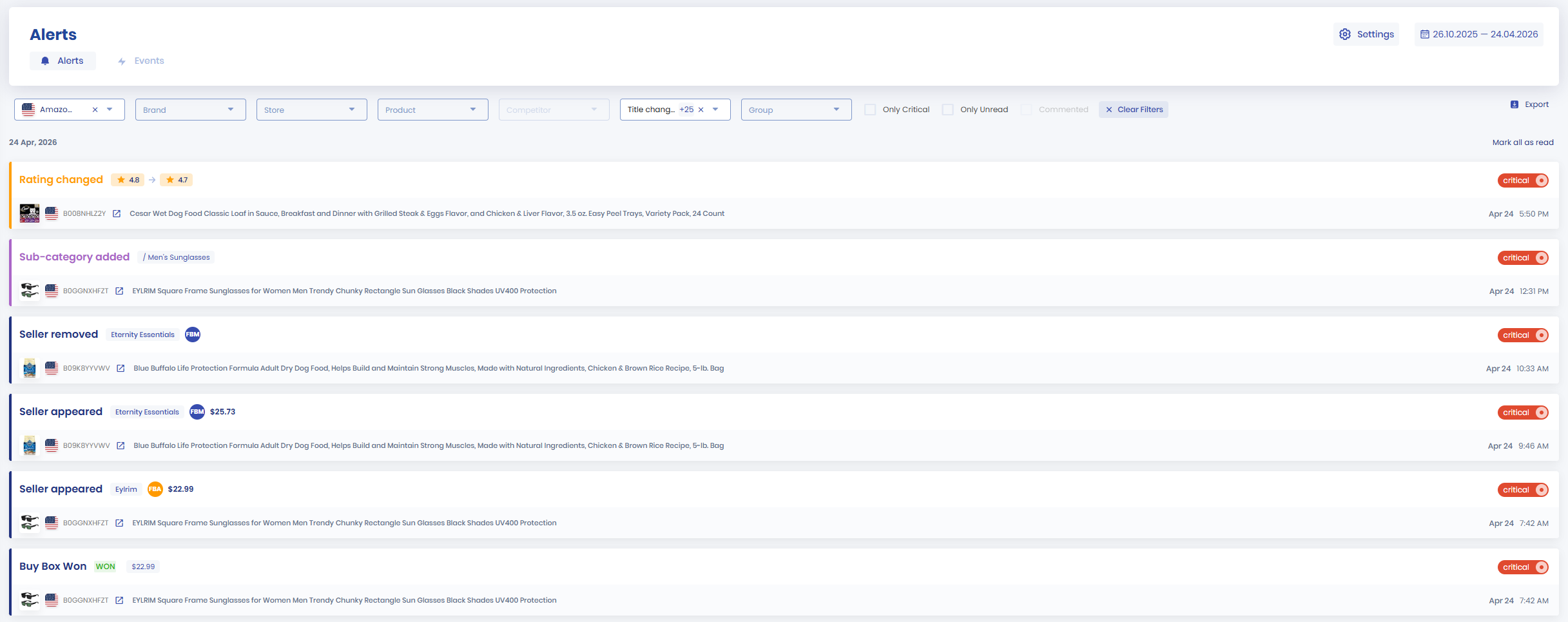Clear the Amazon marketplace filter with X

pos(95,110)
